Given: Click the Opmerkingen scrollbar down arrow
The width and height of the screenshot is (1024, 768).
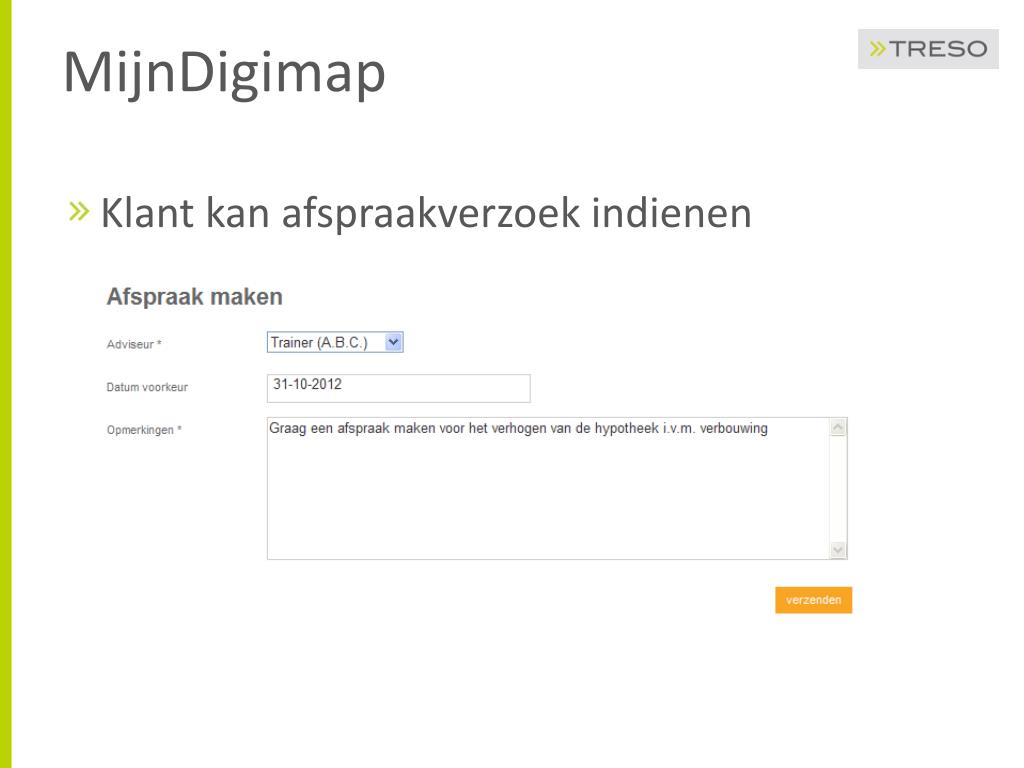Looking at the screenshot, I should coord(838,550).
